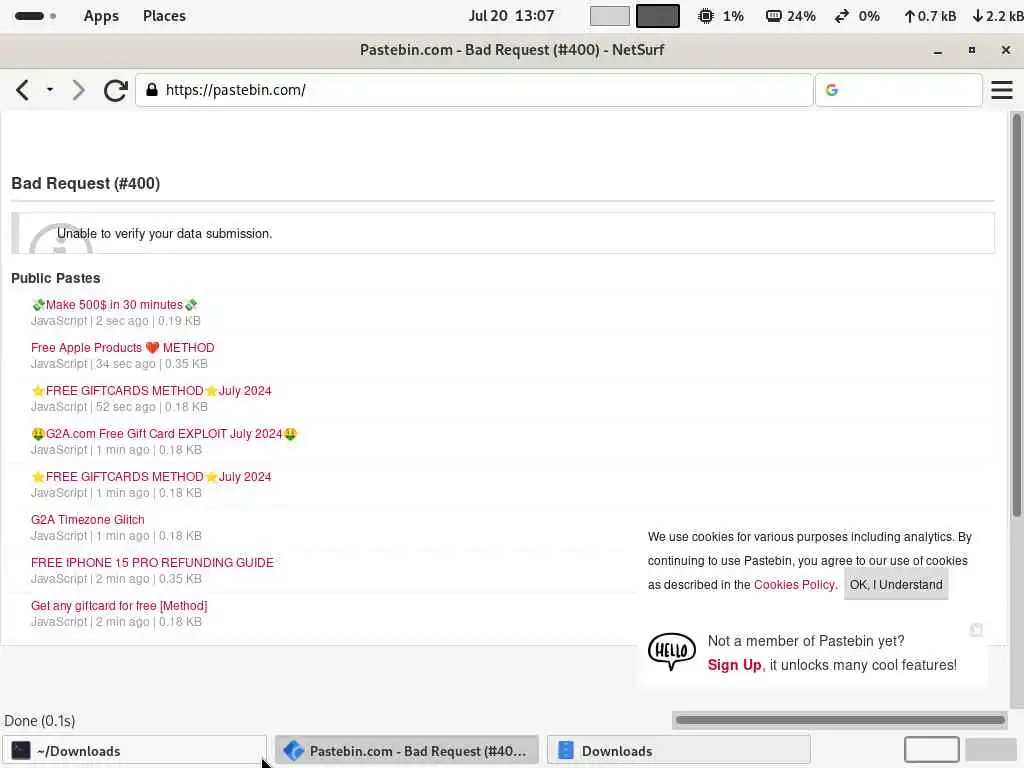This screenshot has width=1024, height=768.
Task: Focus the URL address bar
Action: (x=474, y=89)
